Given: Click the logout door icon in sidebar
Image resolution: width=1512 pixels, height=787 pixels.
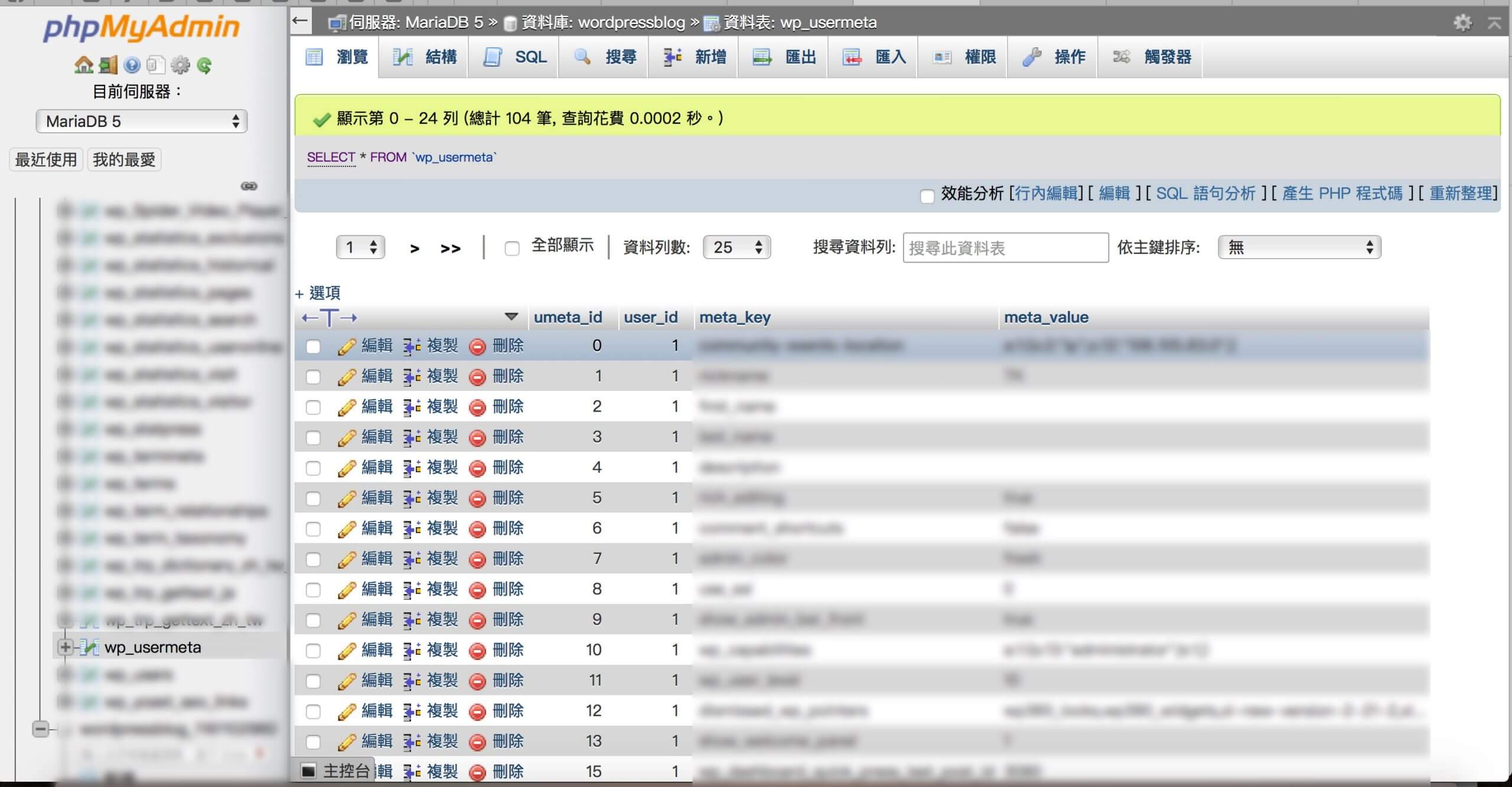Looking at the screenshot, I should click(108, 65).
